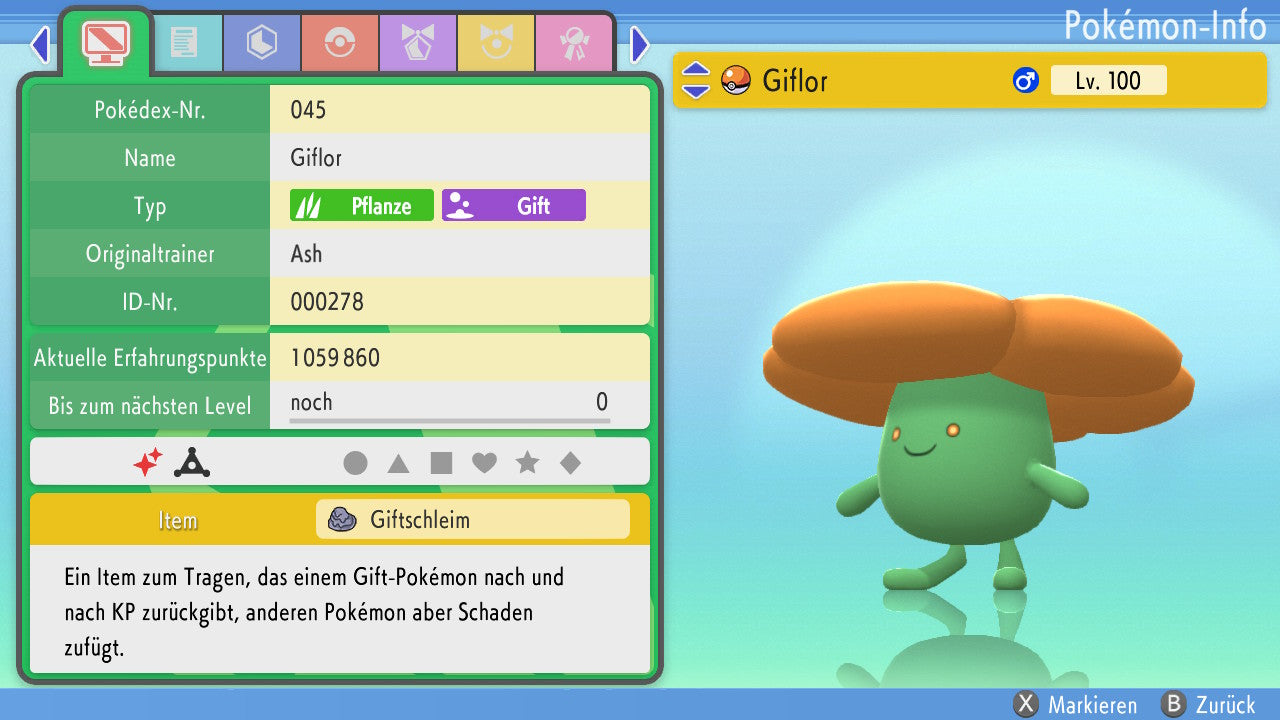Toggle the triangle marking
Viewport: 1280px width, 720px height.
pyautogui.click(x=398, y=463)
